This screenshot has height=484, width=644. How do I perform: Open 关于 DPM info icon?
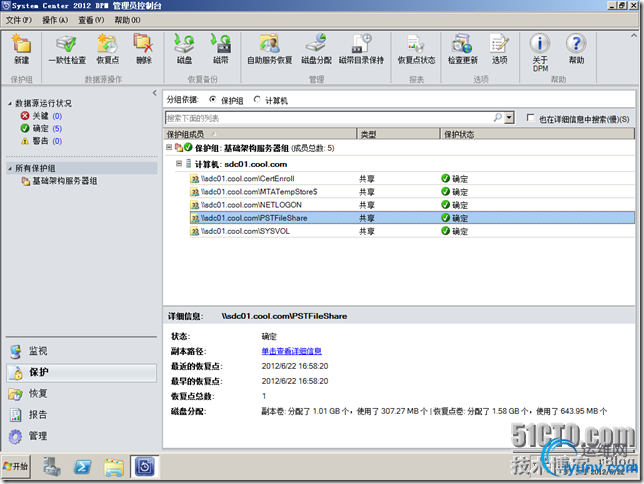[x=540, y=52]
